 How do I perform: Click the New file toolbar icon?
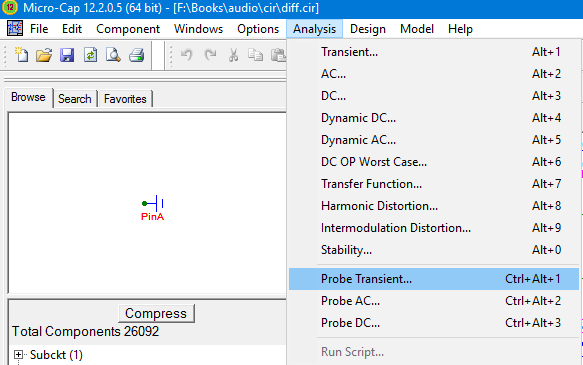pyautogui.click(x=21, y=55)
